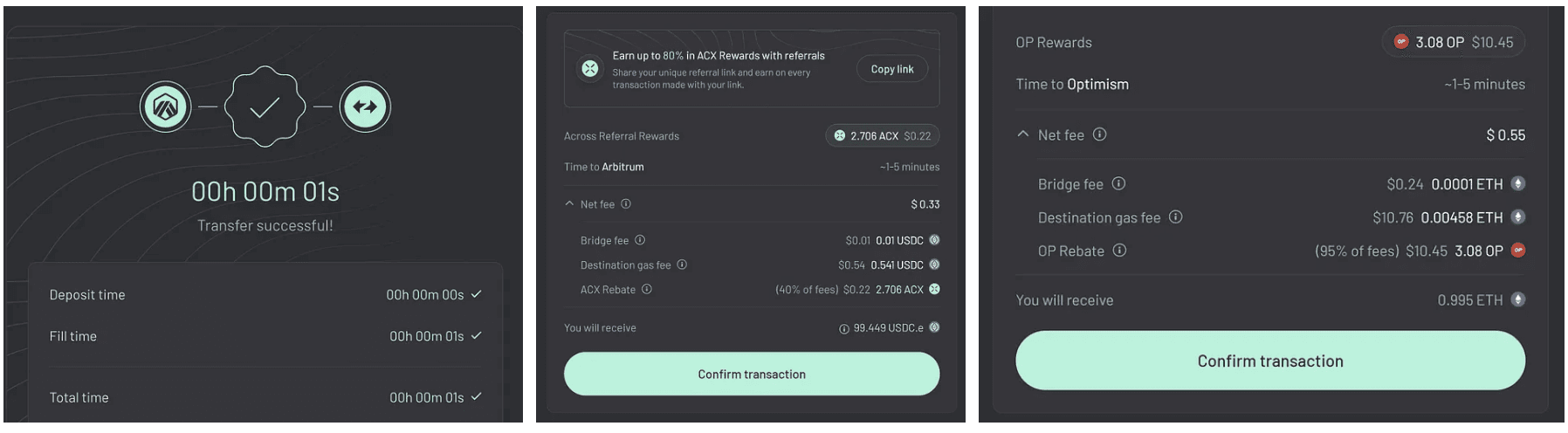
Task: Click the Across bridge arrows icon
Action: click(365, 107)
